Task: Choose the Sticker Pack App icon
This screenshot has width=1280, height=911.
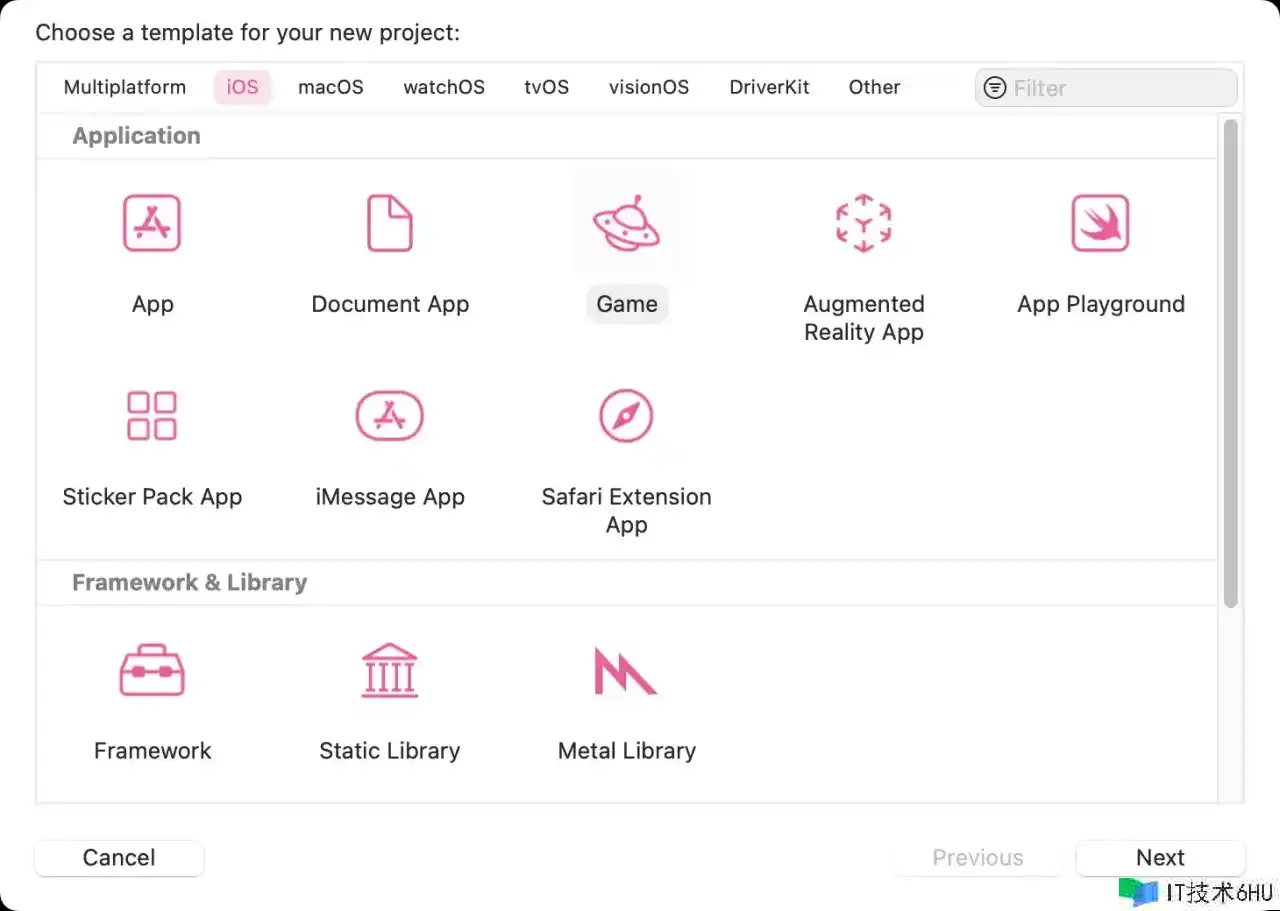Action: 152,416
